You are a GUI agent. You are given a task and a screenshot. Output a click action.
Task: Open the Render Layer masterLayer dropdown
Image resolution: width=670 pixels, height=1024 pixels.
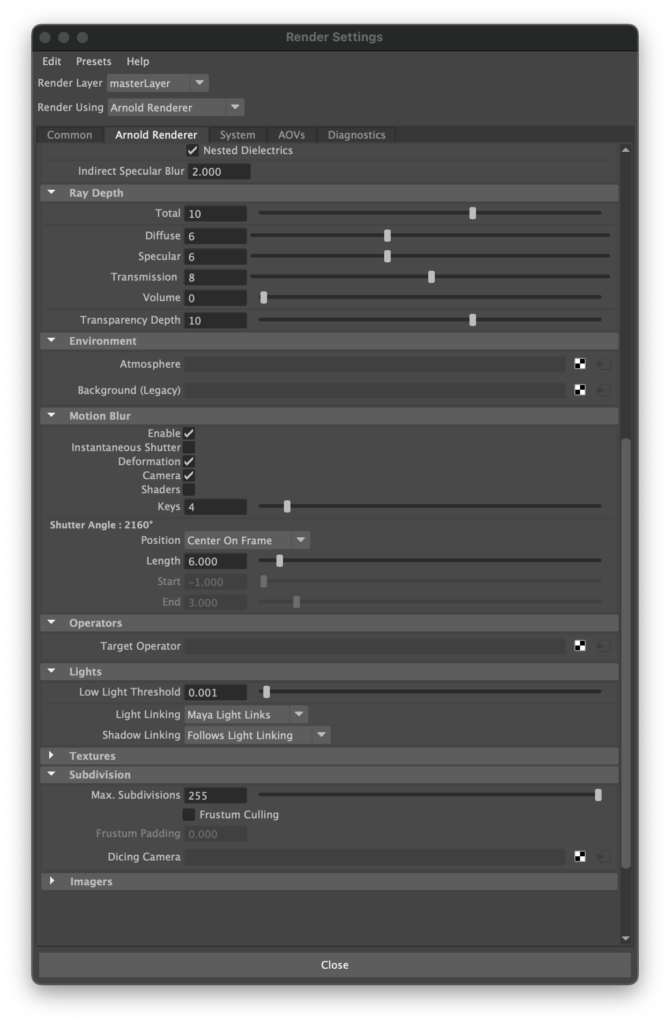tap(157, 83)
